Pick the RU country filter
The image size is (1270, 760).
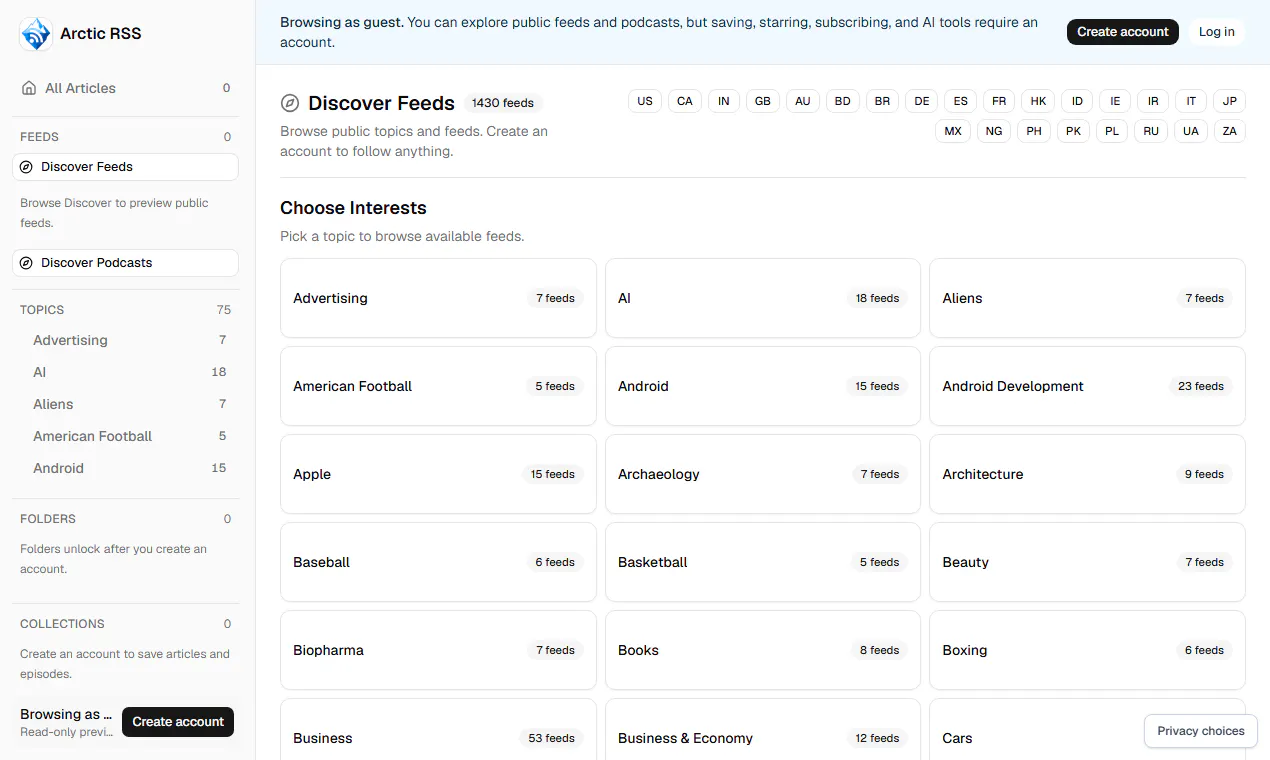pos(1151,131)
